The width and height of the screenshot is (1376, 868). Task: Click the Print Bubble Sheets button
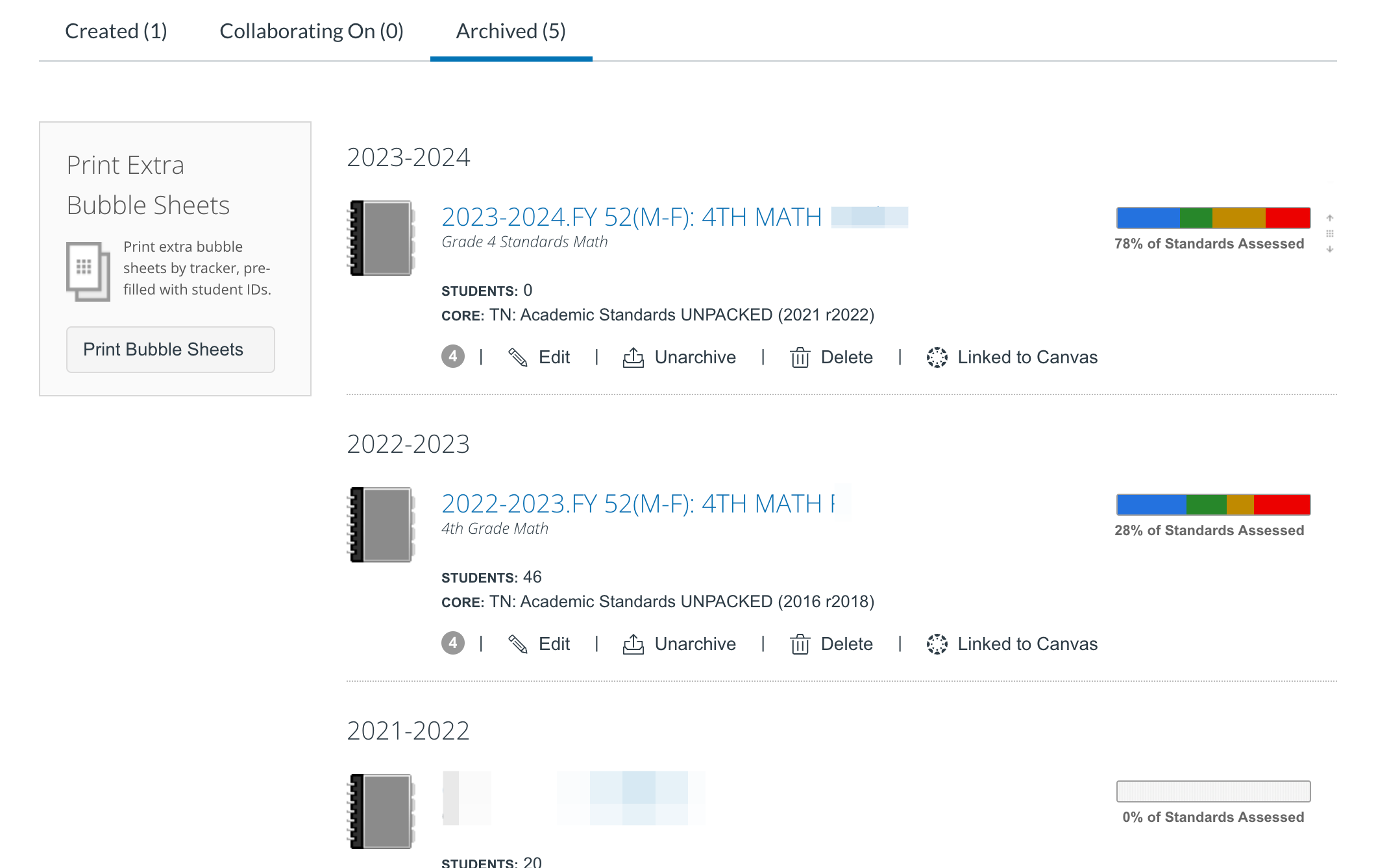pyautogui.click(x=170, y=350)
